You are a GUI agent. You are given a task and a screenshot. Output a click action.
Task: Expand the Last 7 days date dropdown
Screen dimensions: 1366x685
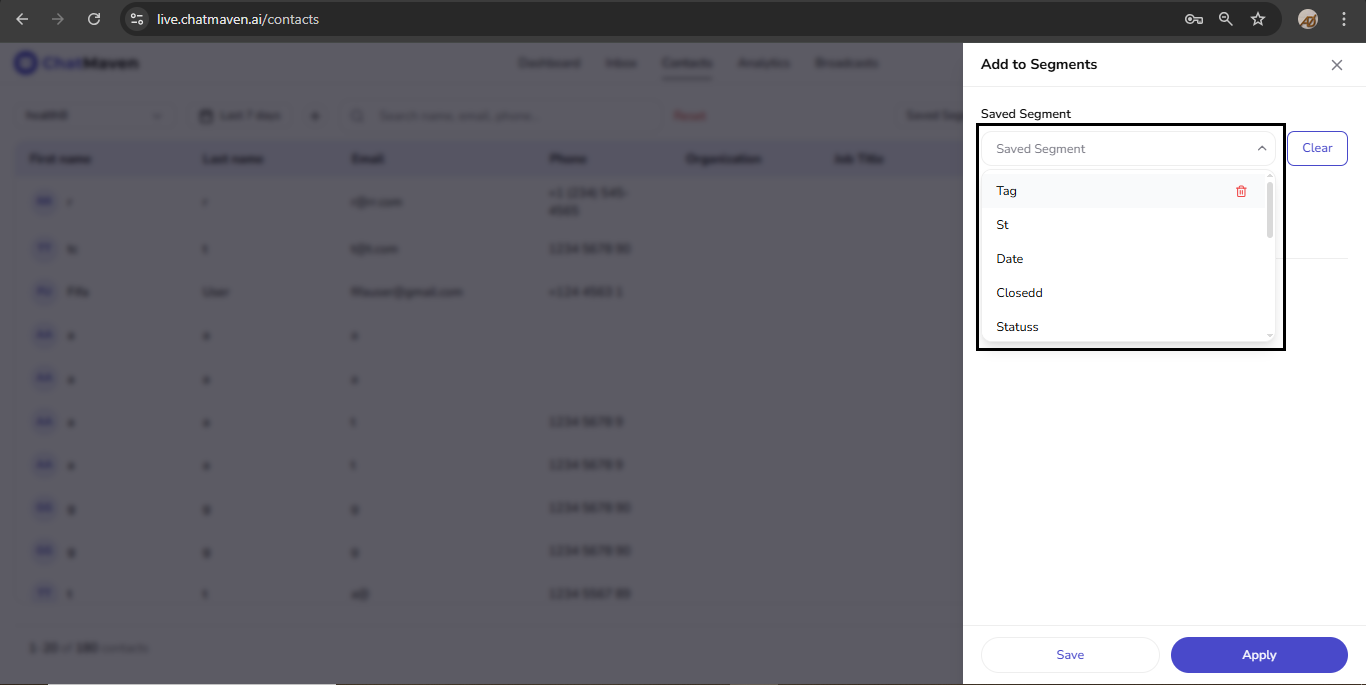tap(247, 115)
